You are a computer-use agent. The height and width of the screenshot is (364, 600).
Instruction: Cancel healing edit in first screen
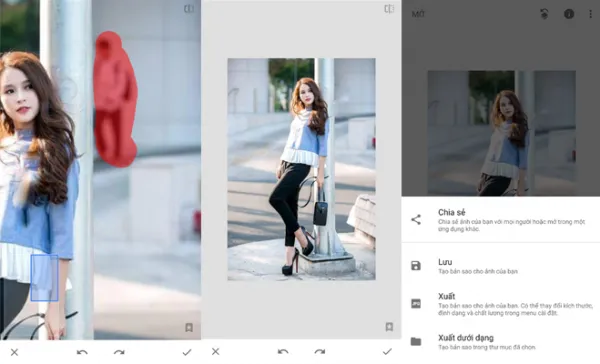(x=15, y=352)
